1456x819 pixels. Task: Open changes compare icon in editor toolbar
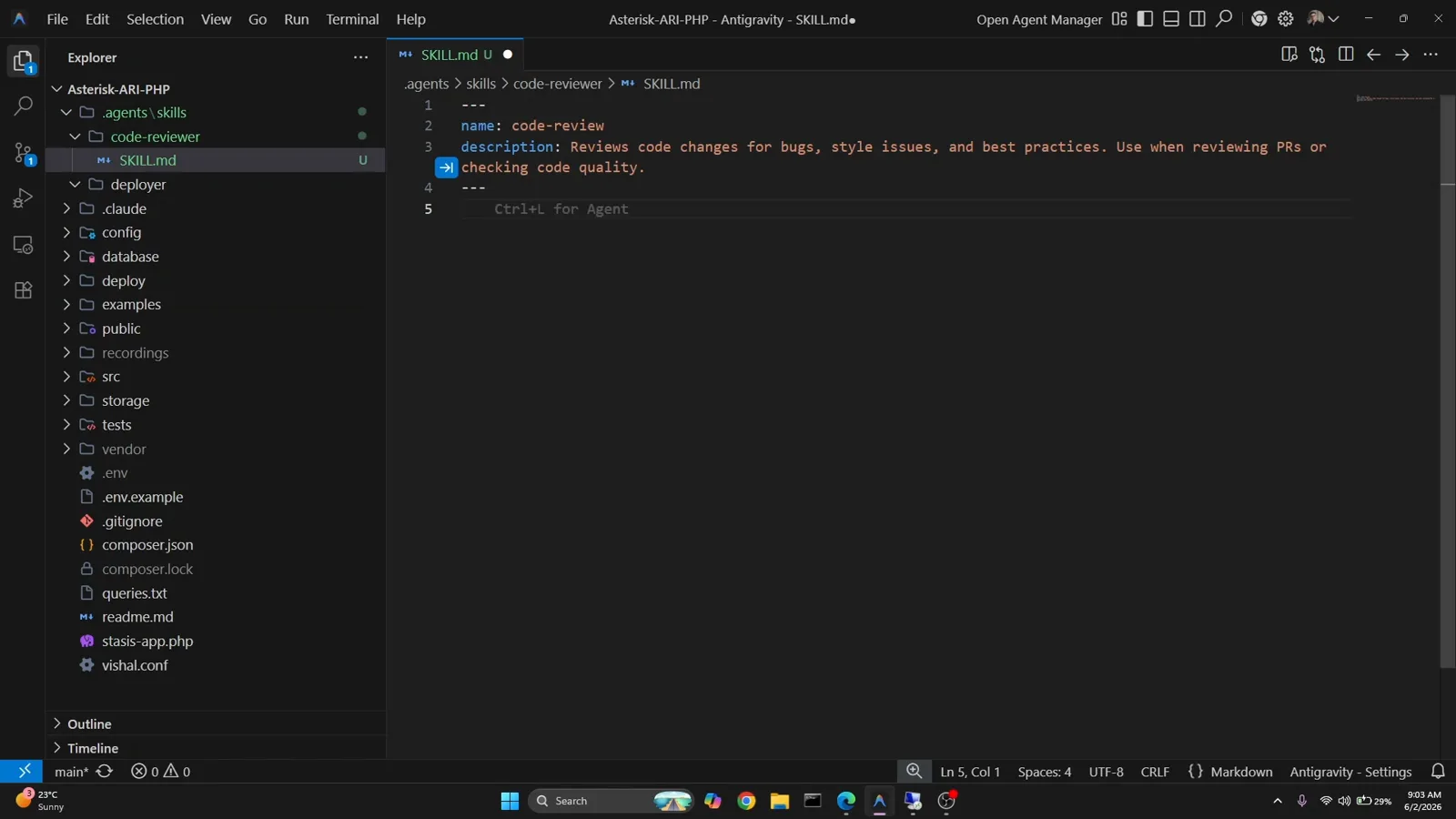pos(1317,55)
